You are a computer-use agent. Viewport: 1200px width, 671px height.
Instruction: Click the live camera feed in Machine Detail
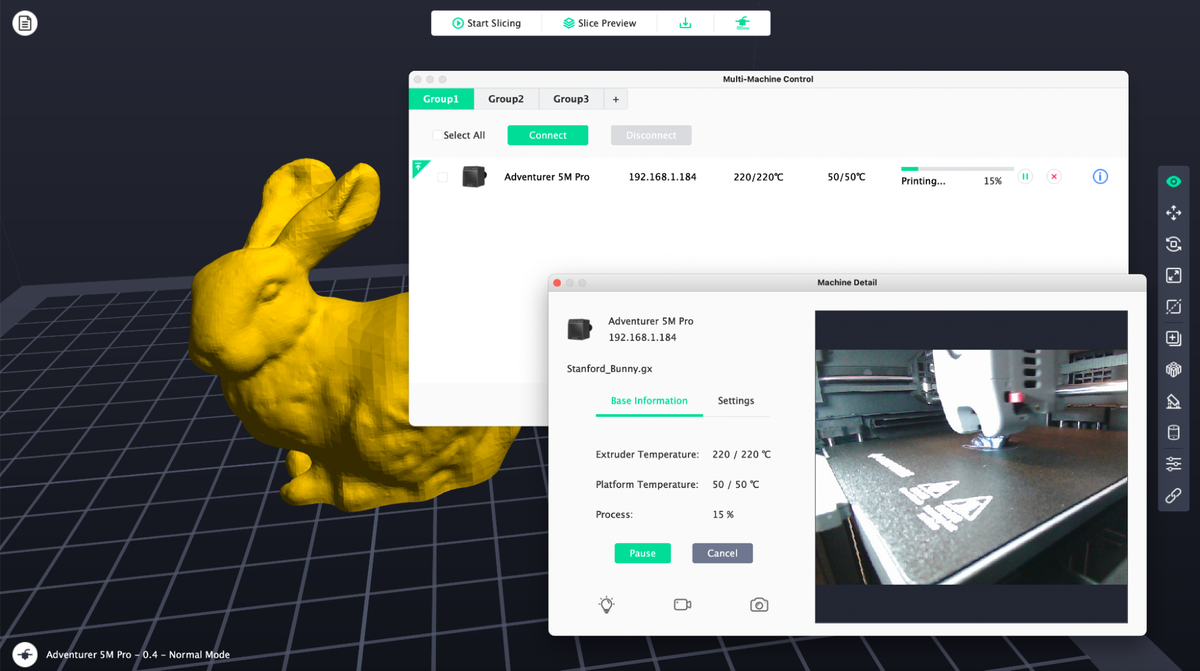(x=971, y=466)
